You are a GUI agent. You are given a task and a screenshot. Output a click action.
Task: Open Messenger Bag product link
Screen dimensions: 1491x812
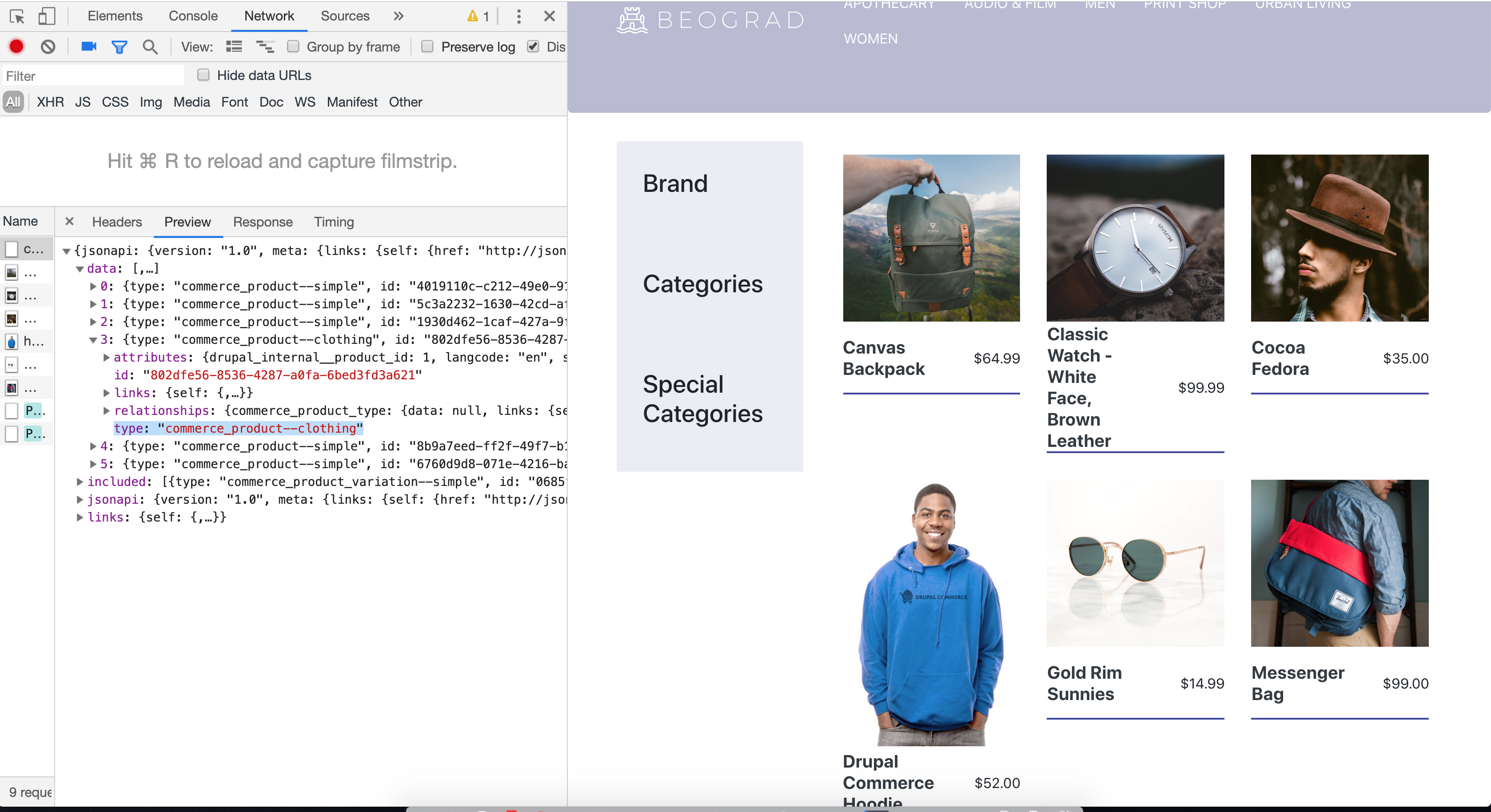tap(1297, 683)
